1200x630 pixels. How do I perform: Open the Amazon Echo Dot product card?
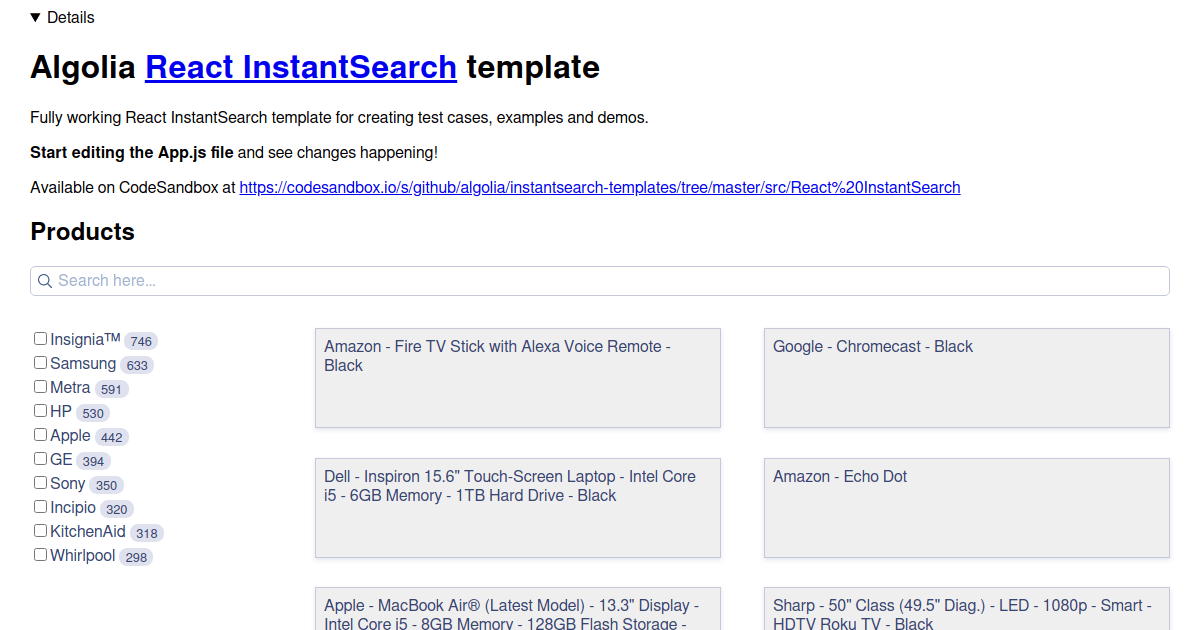(x=967, y=508)
